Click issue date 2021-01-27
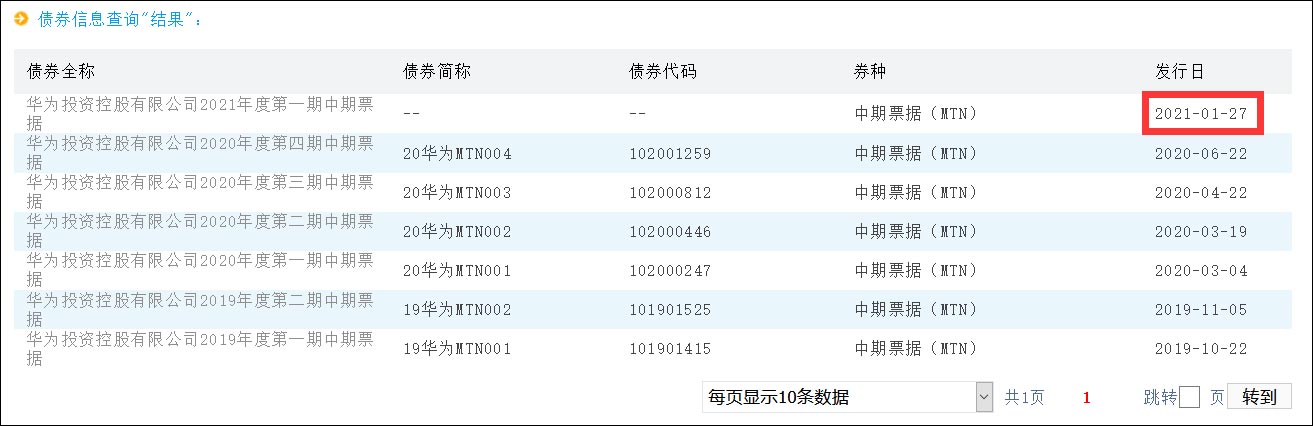The width and height of the screenshot is (1313, 426). coord(1201,114)
